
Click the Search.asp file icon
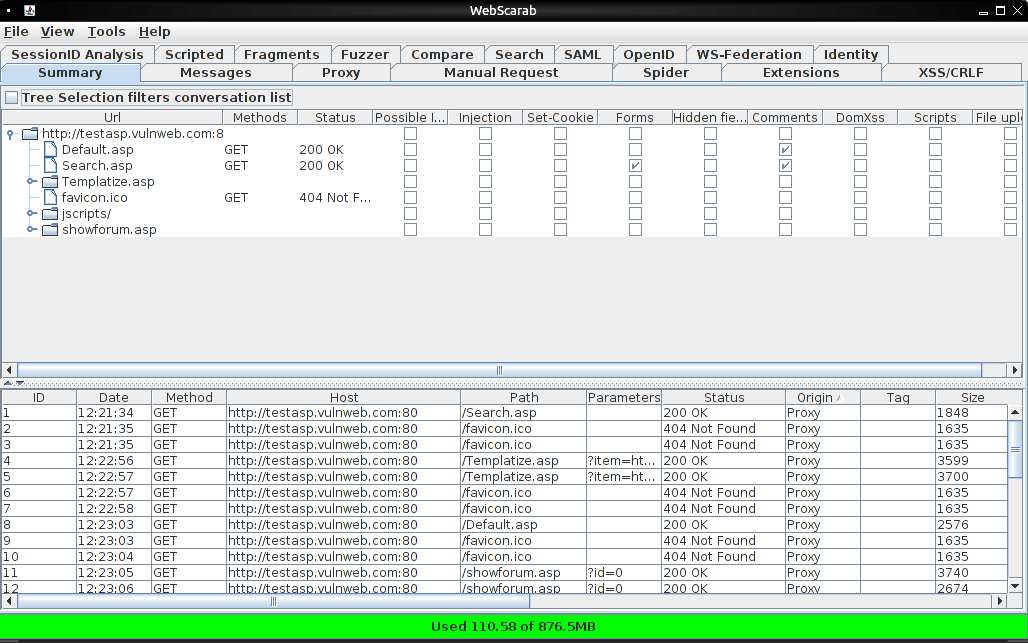tap(50, 166)
